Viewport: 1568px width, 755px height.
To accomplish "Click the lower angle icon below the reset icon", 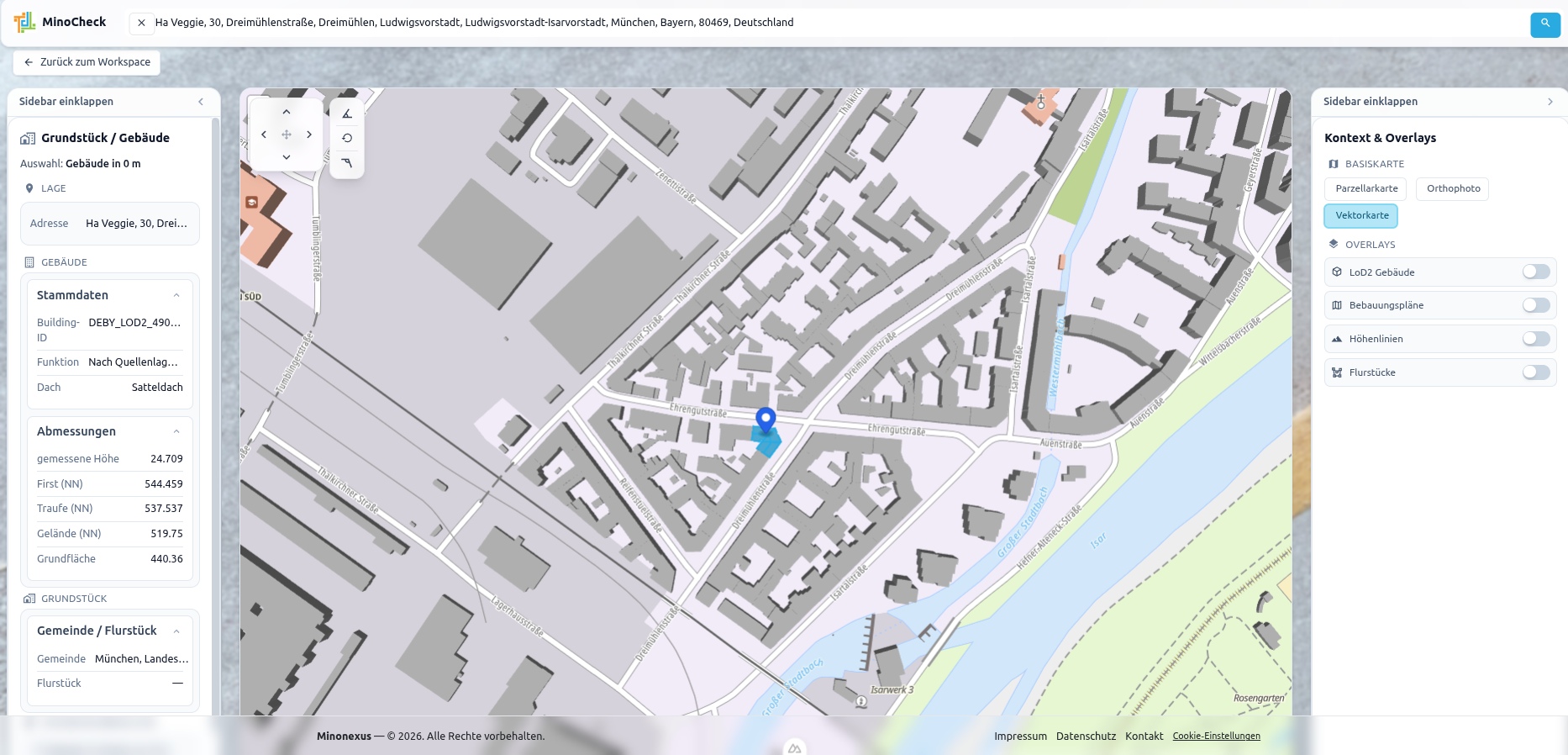I will point(347,163).
